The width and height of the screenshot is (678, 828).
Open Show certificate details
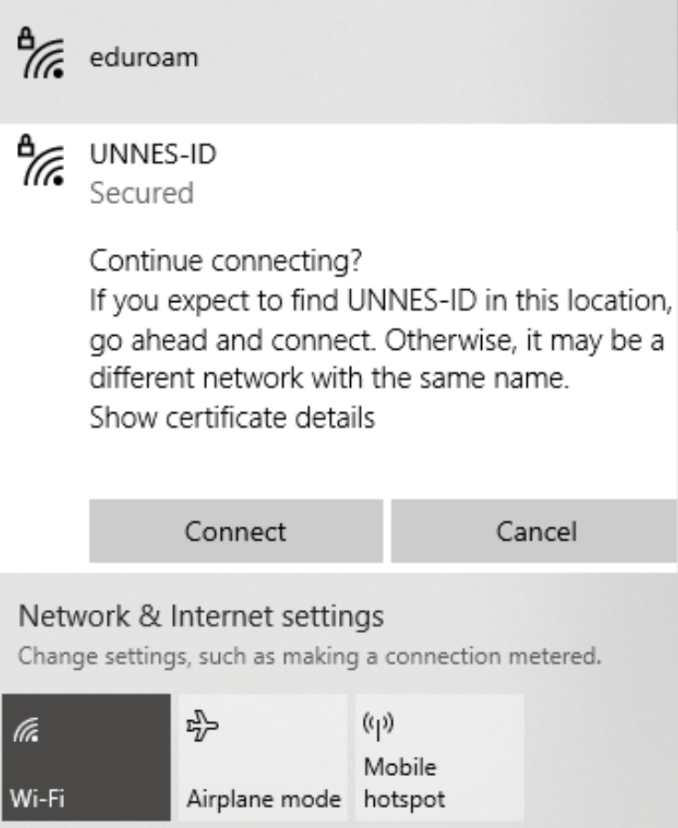coord(232,417)
